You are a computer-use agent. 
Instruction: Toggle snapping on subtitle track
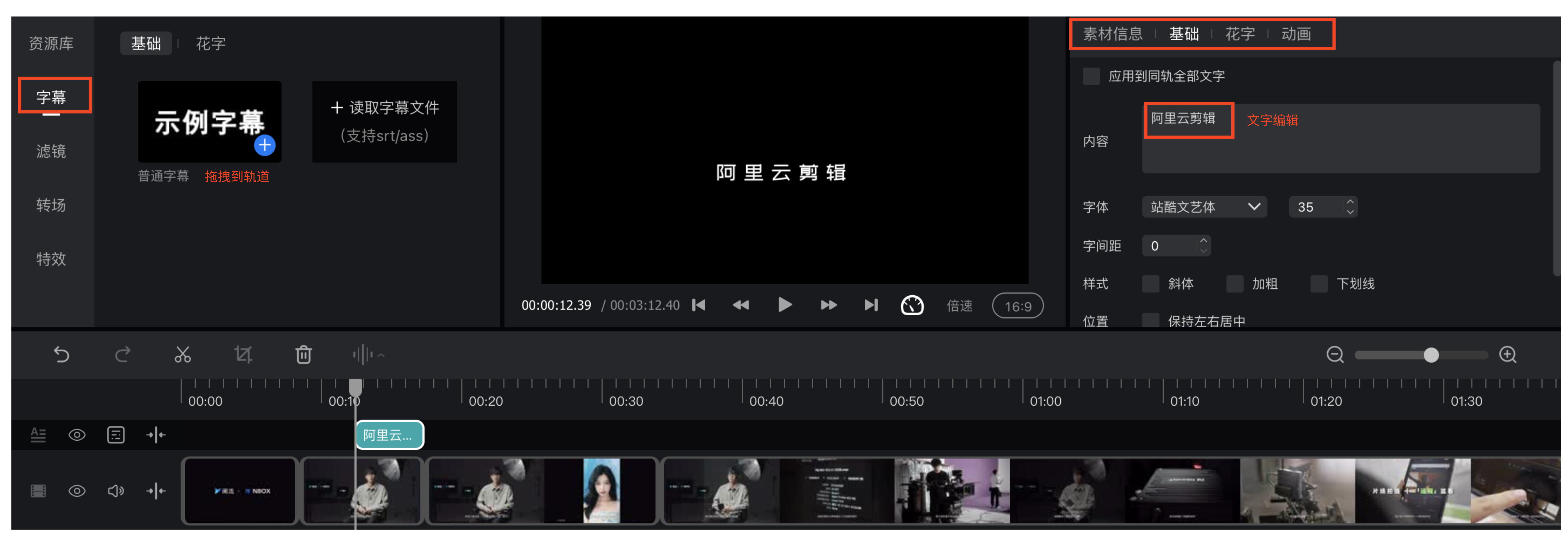tap(156, 435)
